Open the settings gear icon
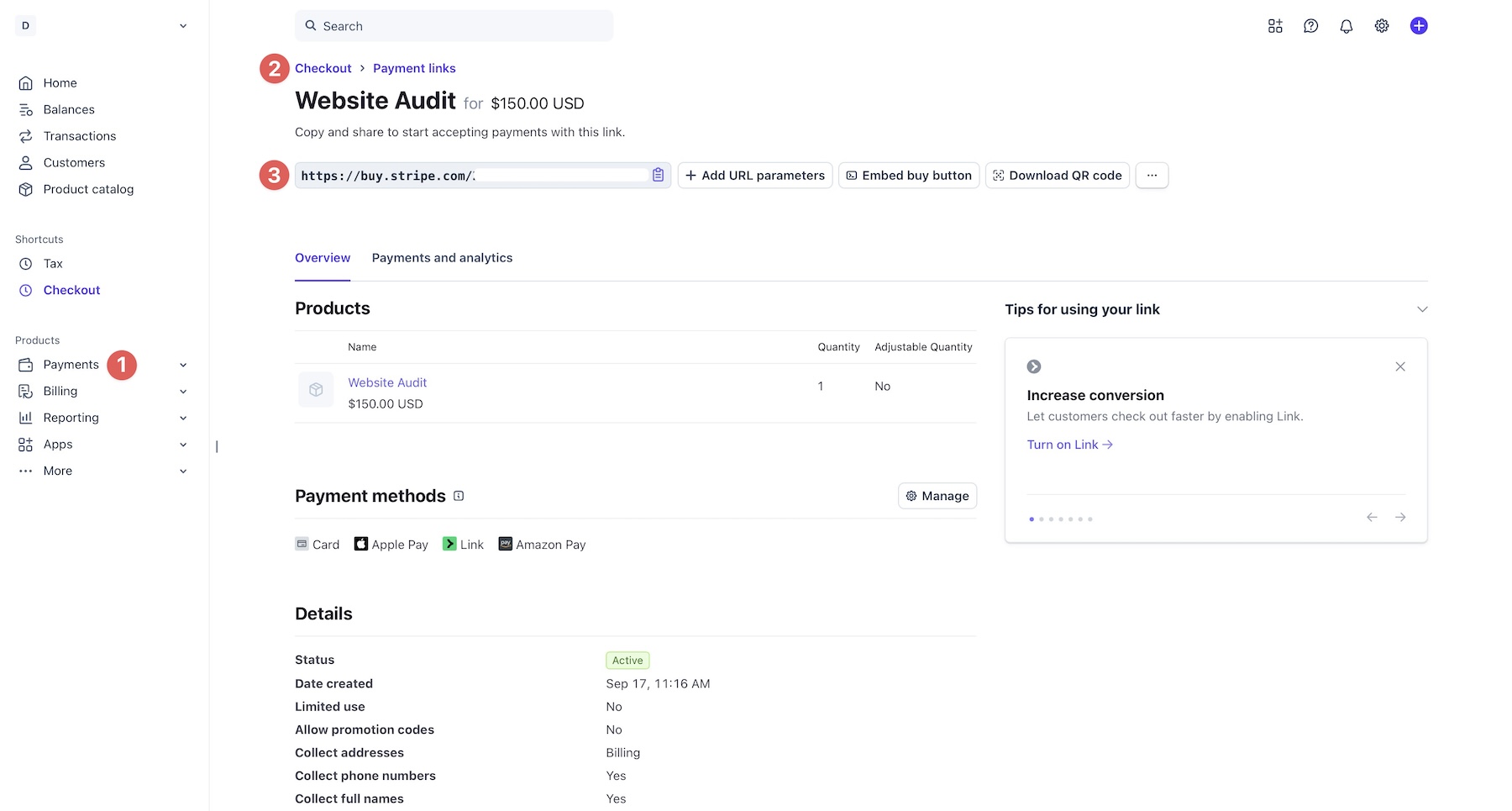The height and width of the screenshot is (811, 1512). 1382,26
